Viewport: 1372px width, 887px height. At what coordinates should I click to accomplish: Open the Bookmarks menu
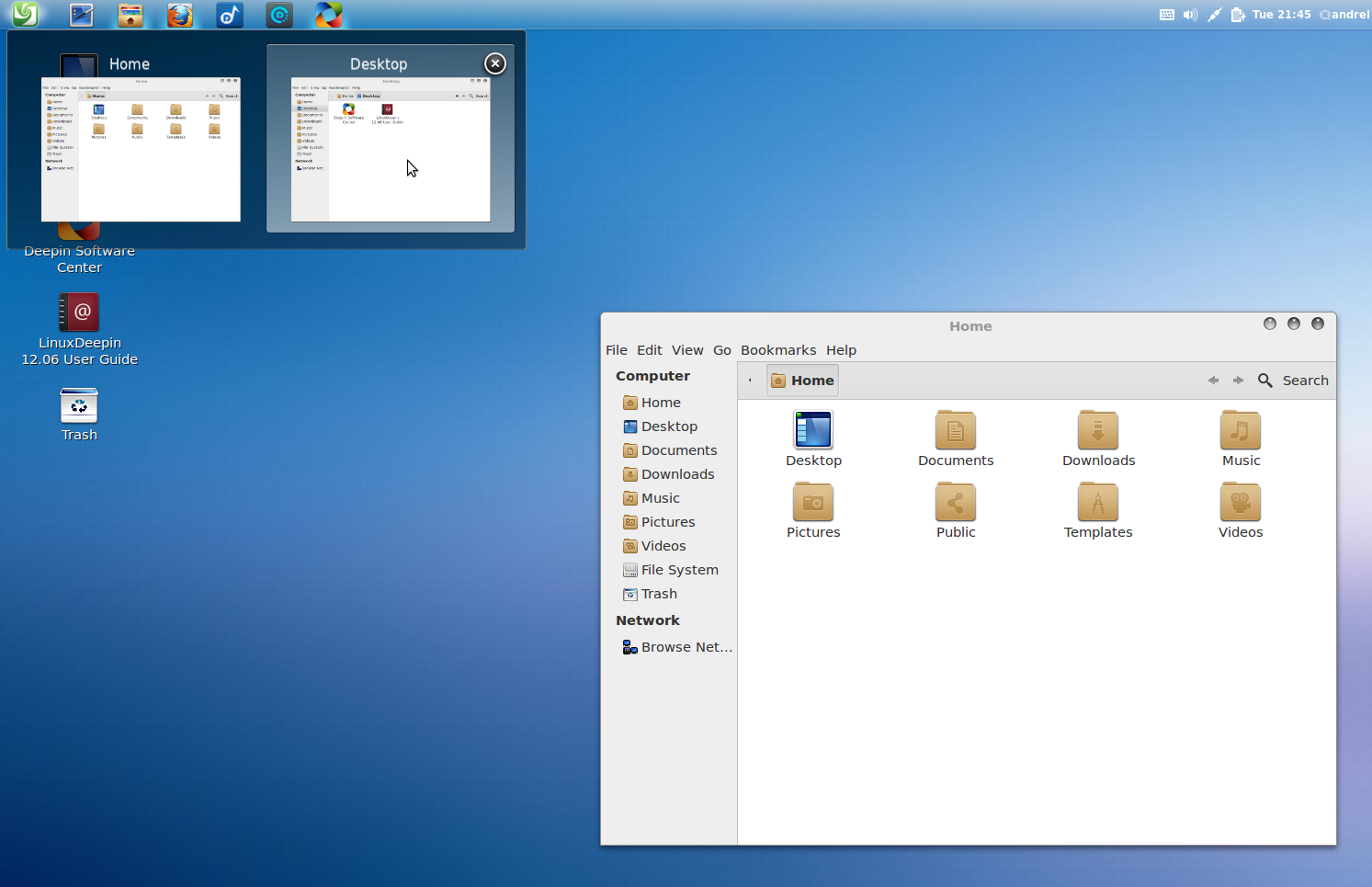(x=777, y=350)
